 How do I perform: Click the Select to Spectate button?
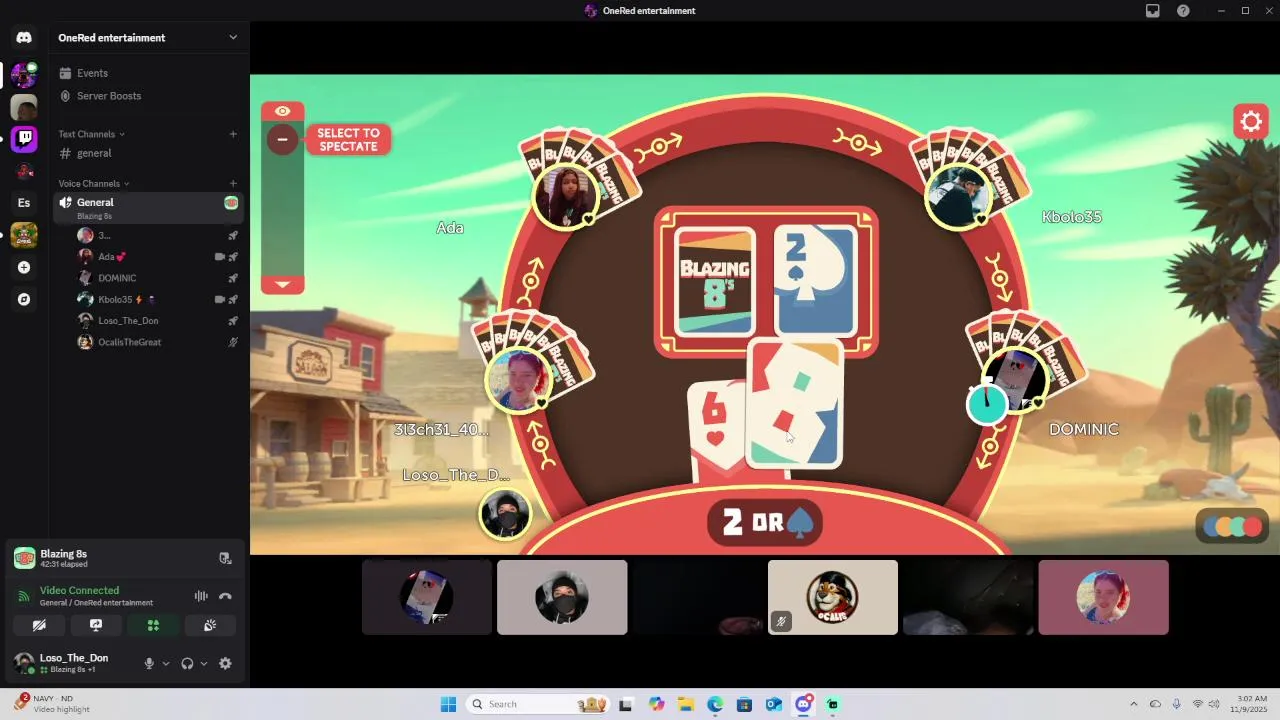coord(348,140)
